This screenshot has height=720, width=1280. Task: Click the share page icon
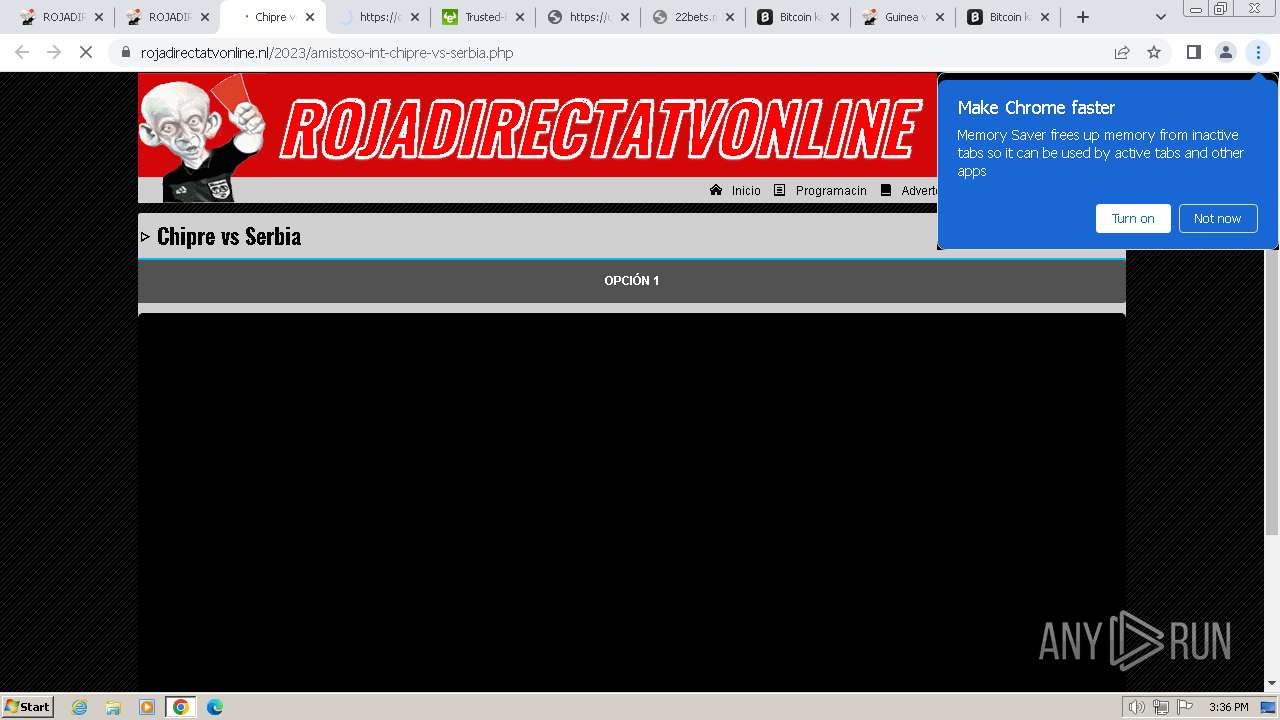(1122, 52)
